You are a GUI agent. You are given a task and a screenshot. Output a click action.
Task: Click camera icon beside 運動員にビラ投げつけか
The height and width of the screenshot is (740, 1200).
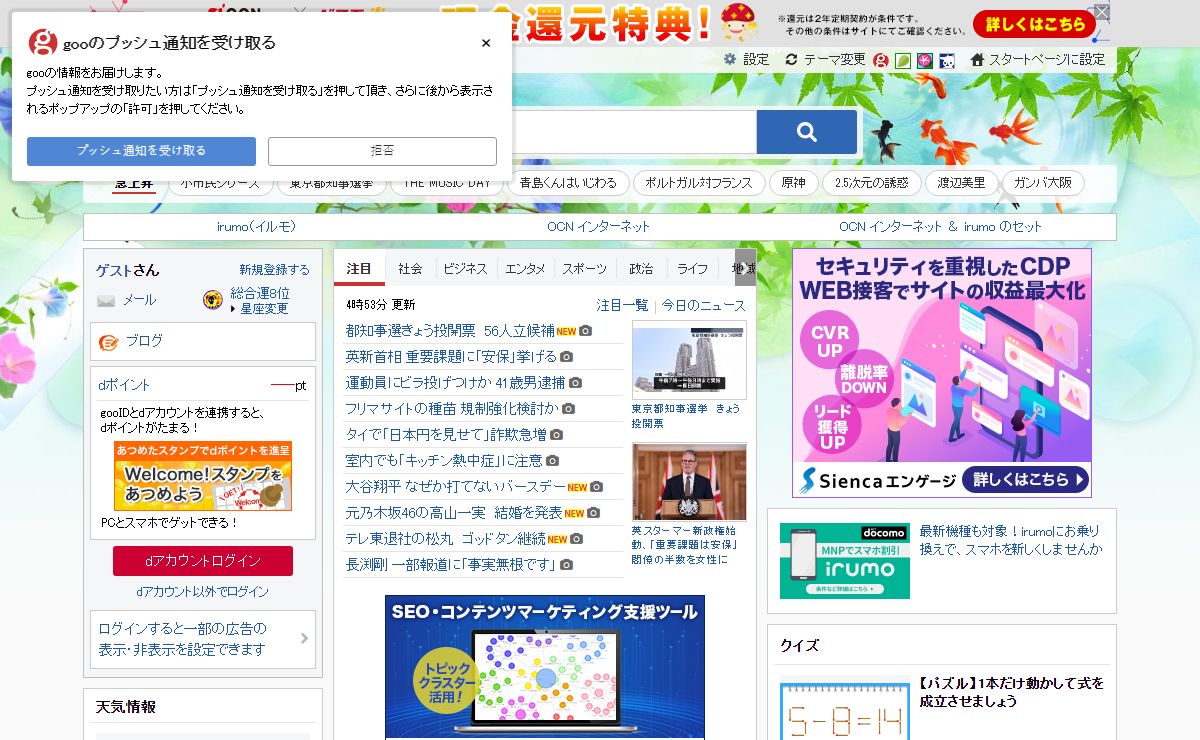tap(575, 383)
